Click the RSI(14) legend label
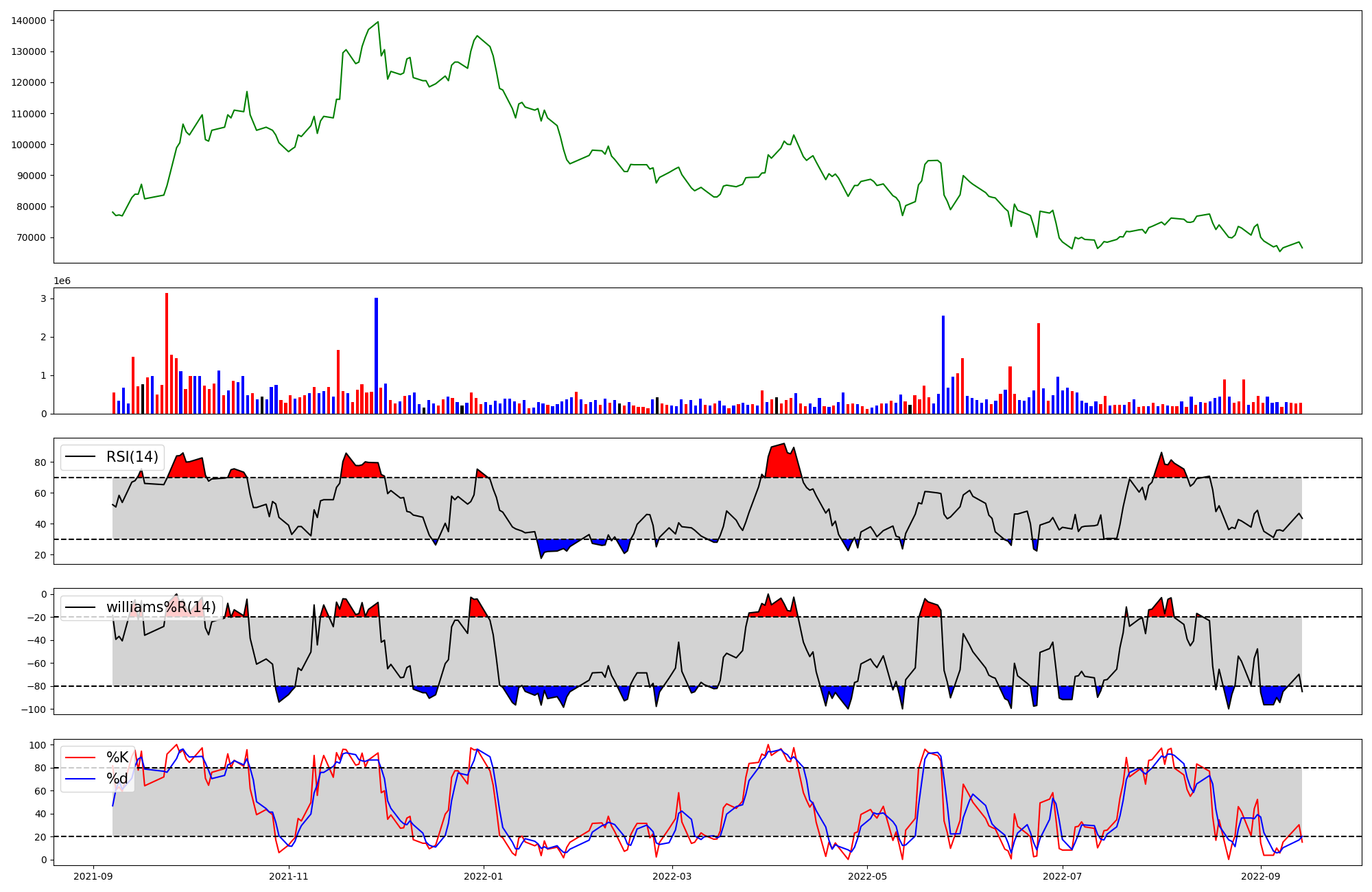This screenshot has height=892, width=1372. pos(132,457)
